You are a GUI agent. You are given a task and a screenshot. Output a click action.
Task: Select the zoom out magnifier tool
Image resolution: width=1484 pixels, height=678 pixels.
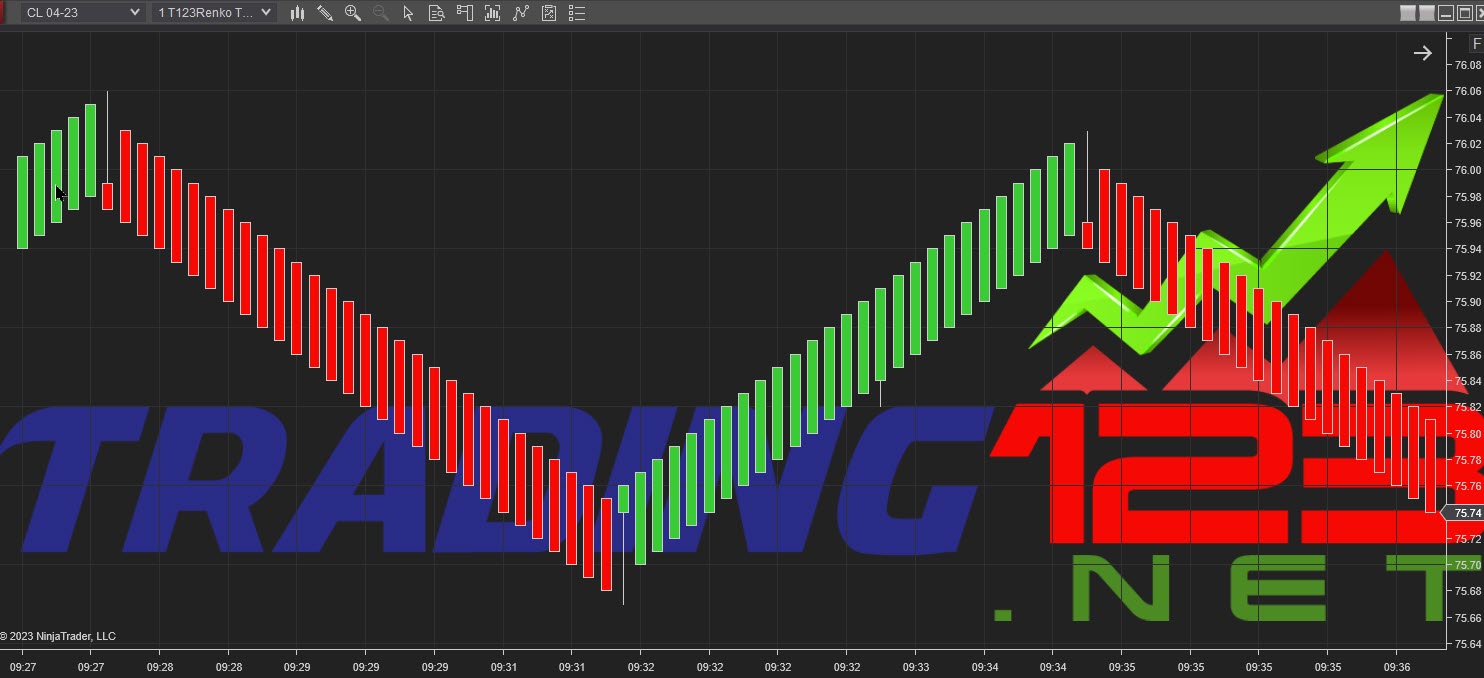pos(380,13)
